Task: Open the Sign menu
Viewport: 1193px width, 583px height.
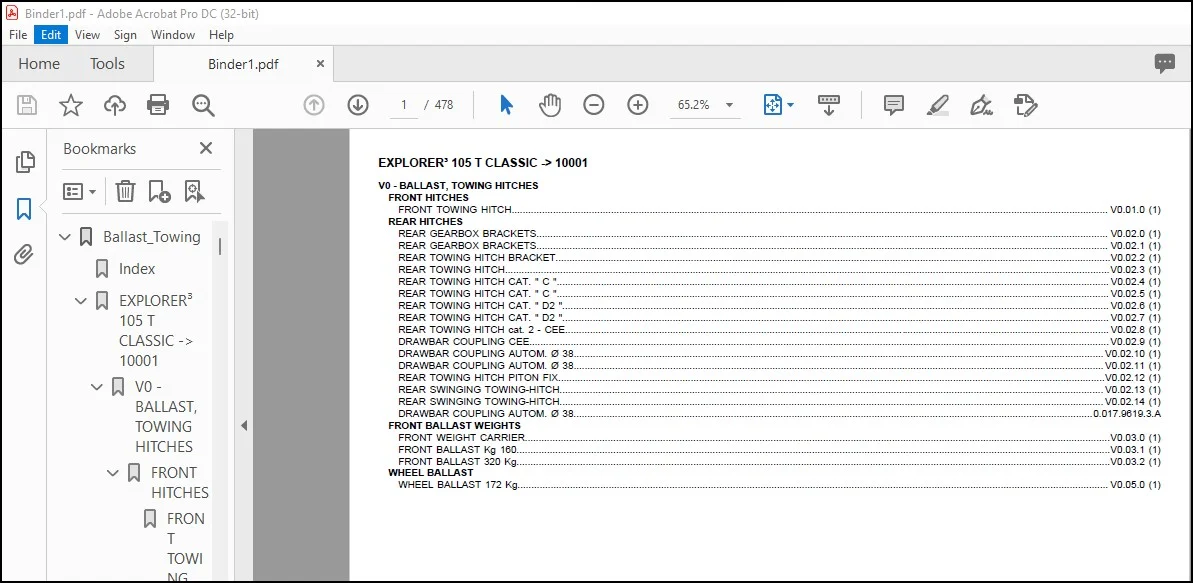Action: (126, 35)
